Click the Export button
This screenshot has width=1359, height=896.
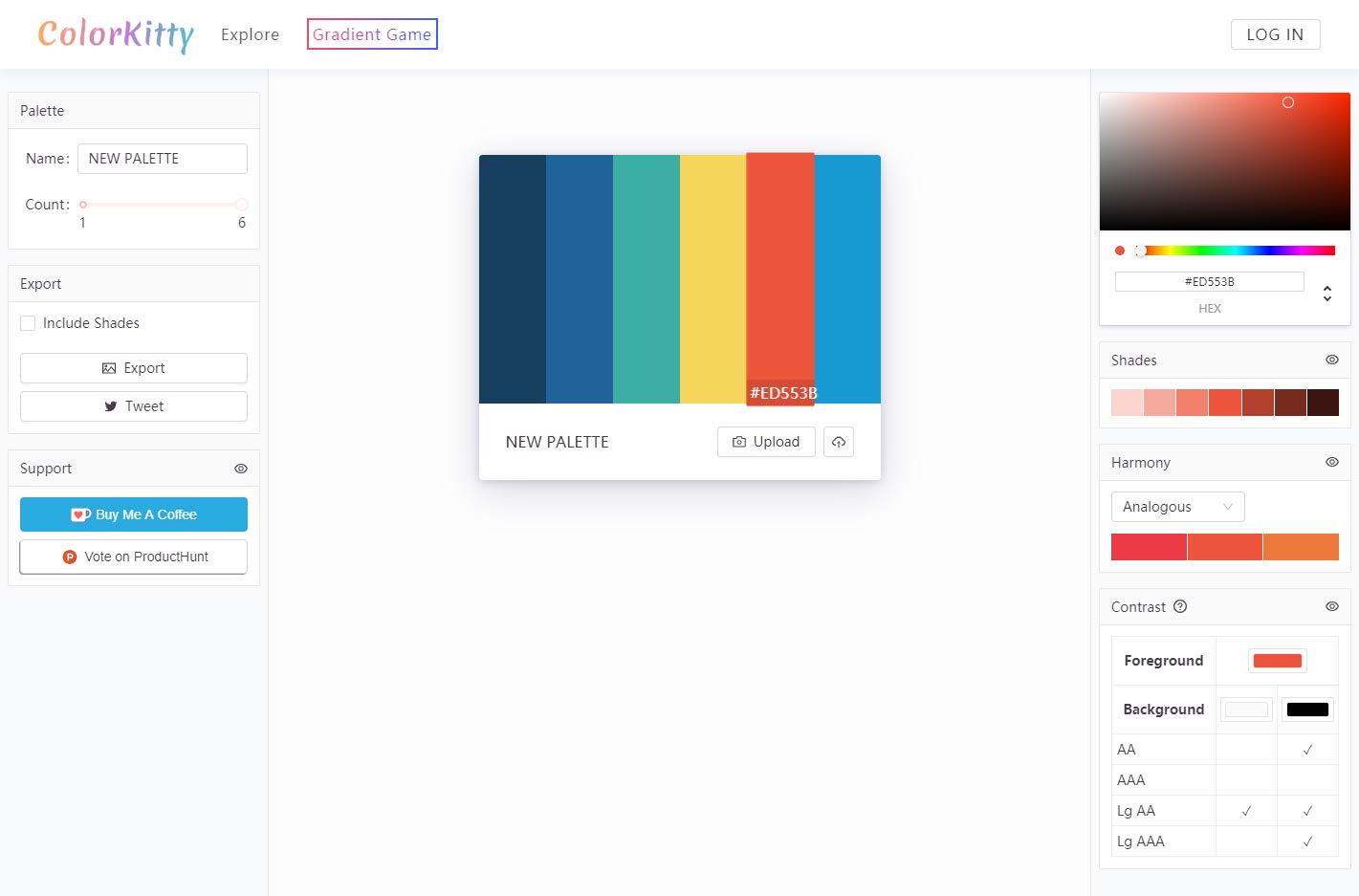(x=134, y=368)
